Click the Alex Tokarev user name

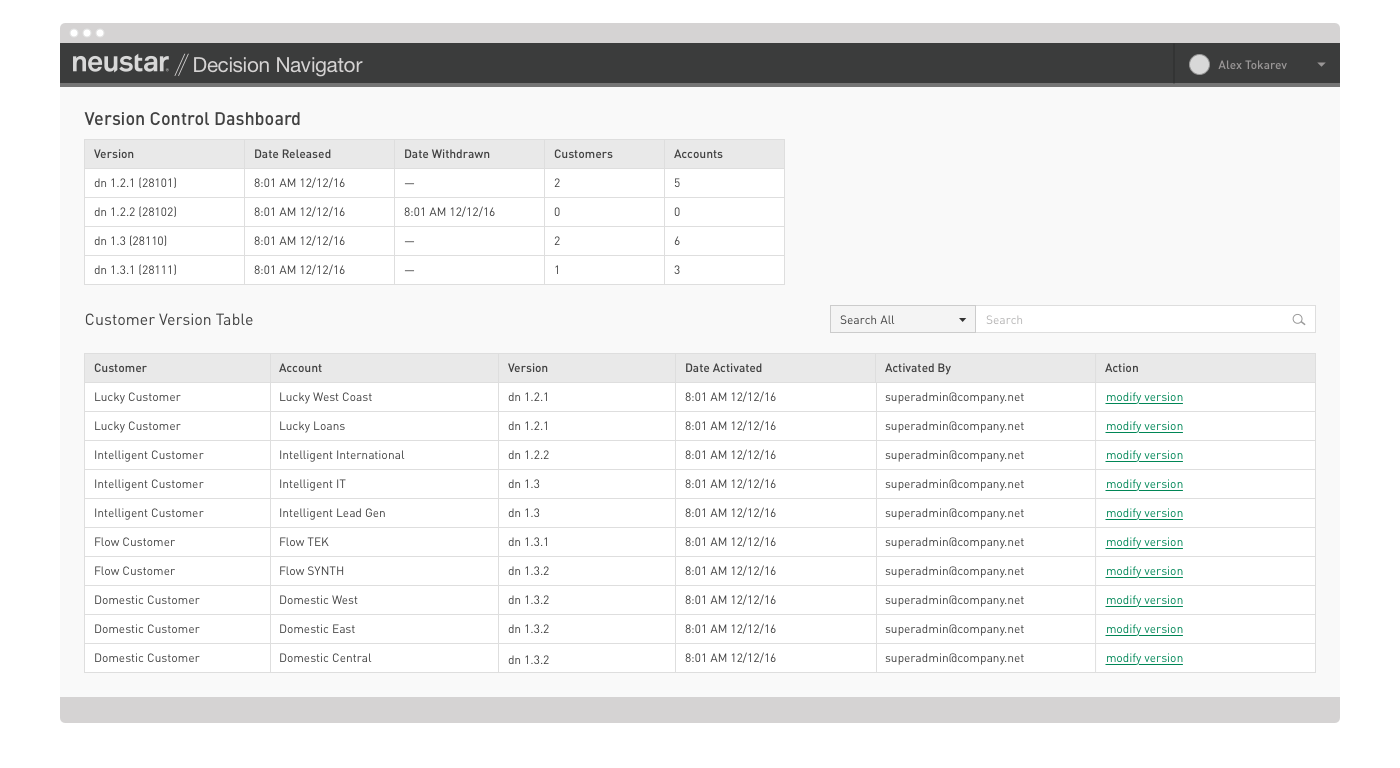pyautogui.click(x=1252, y=65)
